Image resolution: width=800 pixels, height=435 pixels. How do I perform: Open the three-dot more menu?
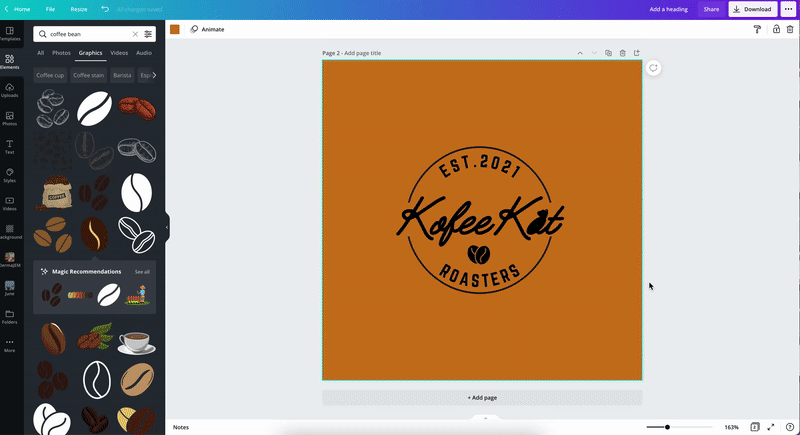tap(789, 9)
